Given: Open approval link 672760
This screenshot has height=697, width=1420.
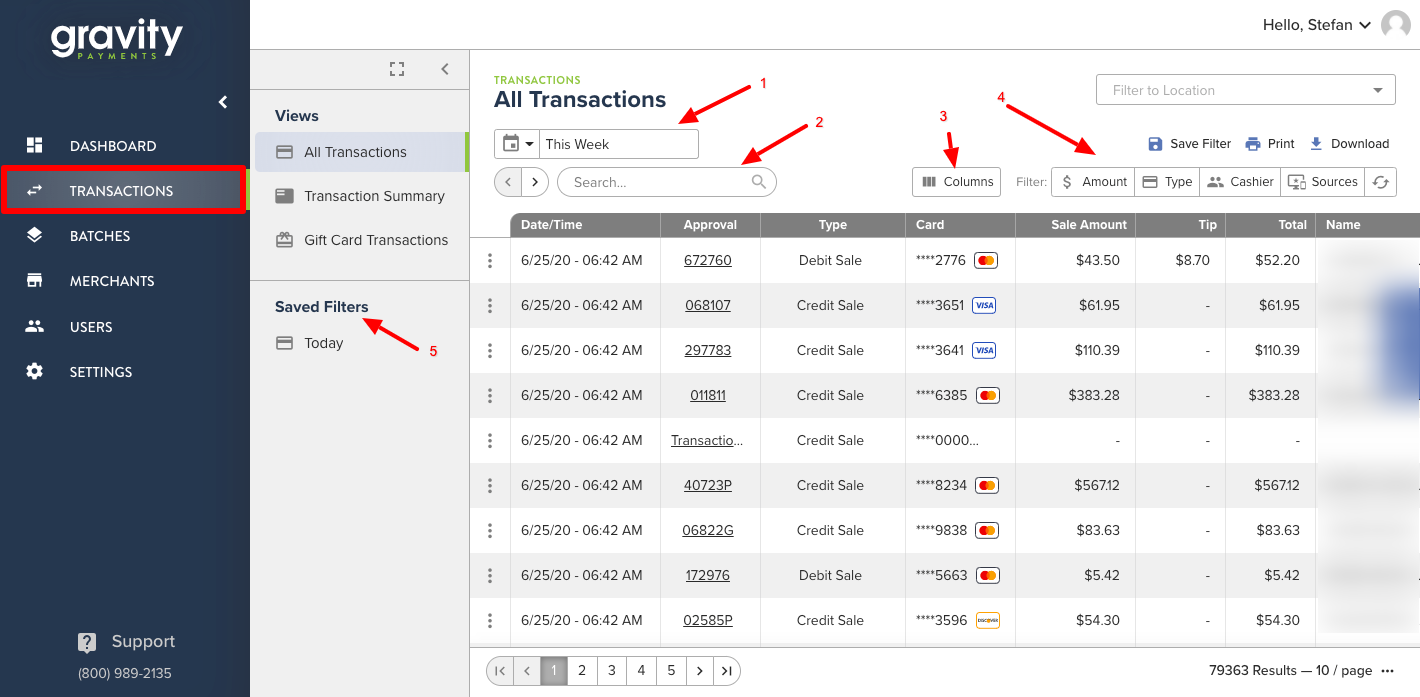Looking at the screenshot, I should [710, 260].
